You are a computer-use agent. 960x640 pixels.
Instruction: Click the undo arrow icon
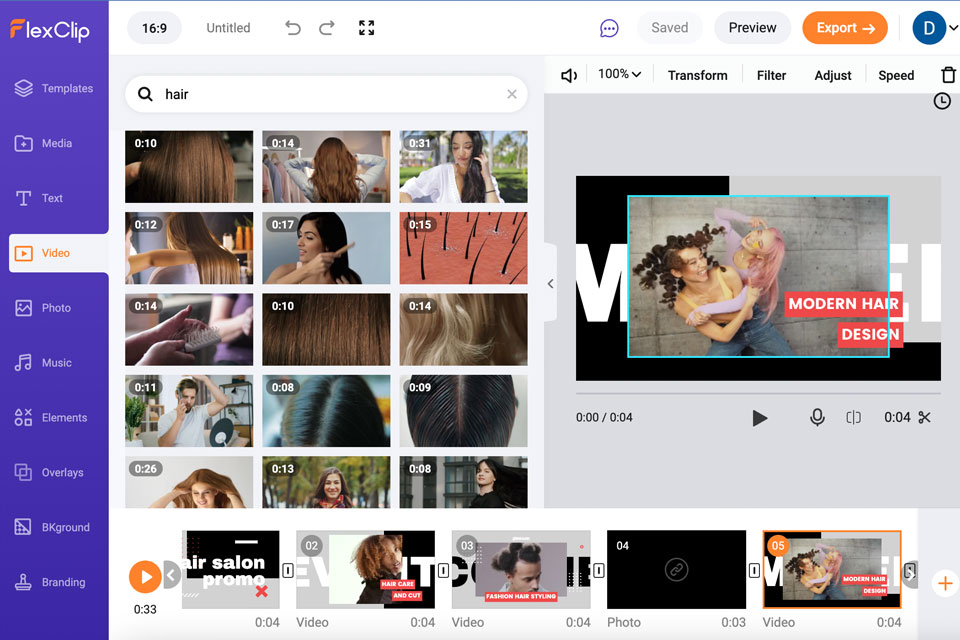[x=293, y=28]
